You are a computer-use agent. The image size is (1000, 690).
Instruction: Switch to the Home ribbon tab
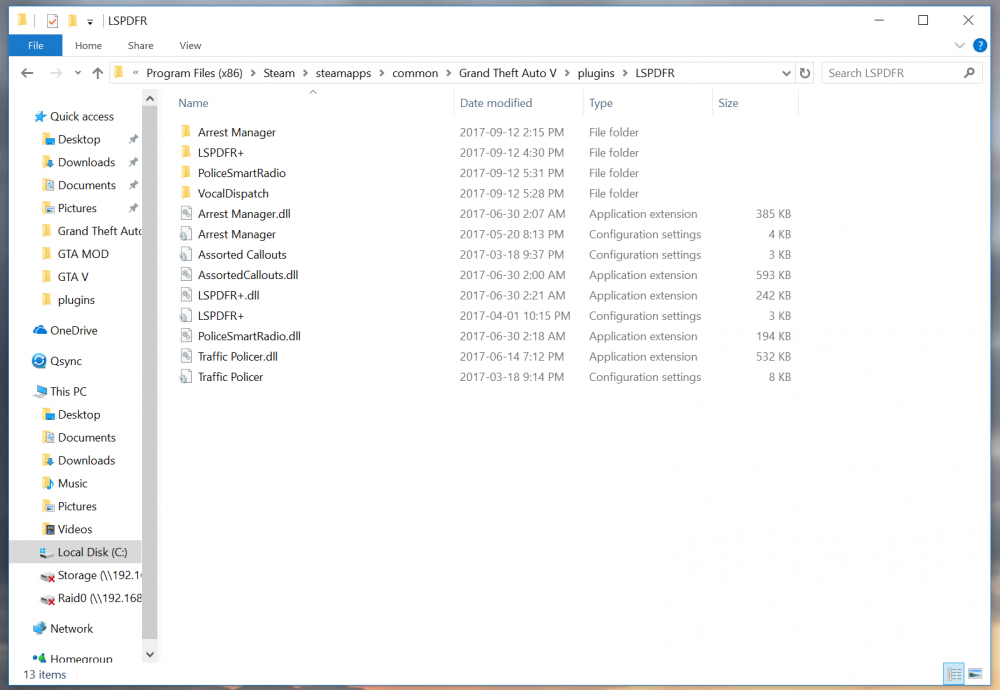point(88,45)
